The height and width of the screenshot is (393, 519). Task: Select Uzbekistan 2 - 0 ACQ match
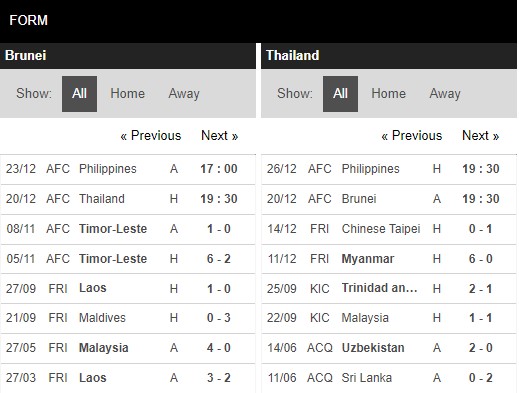[x=389, y=348]
